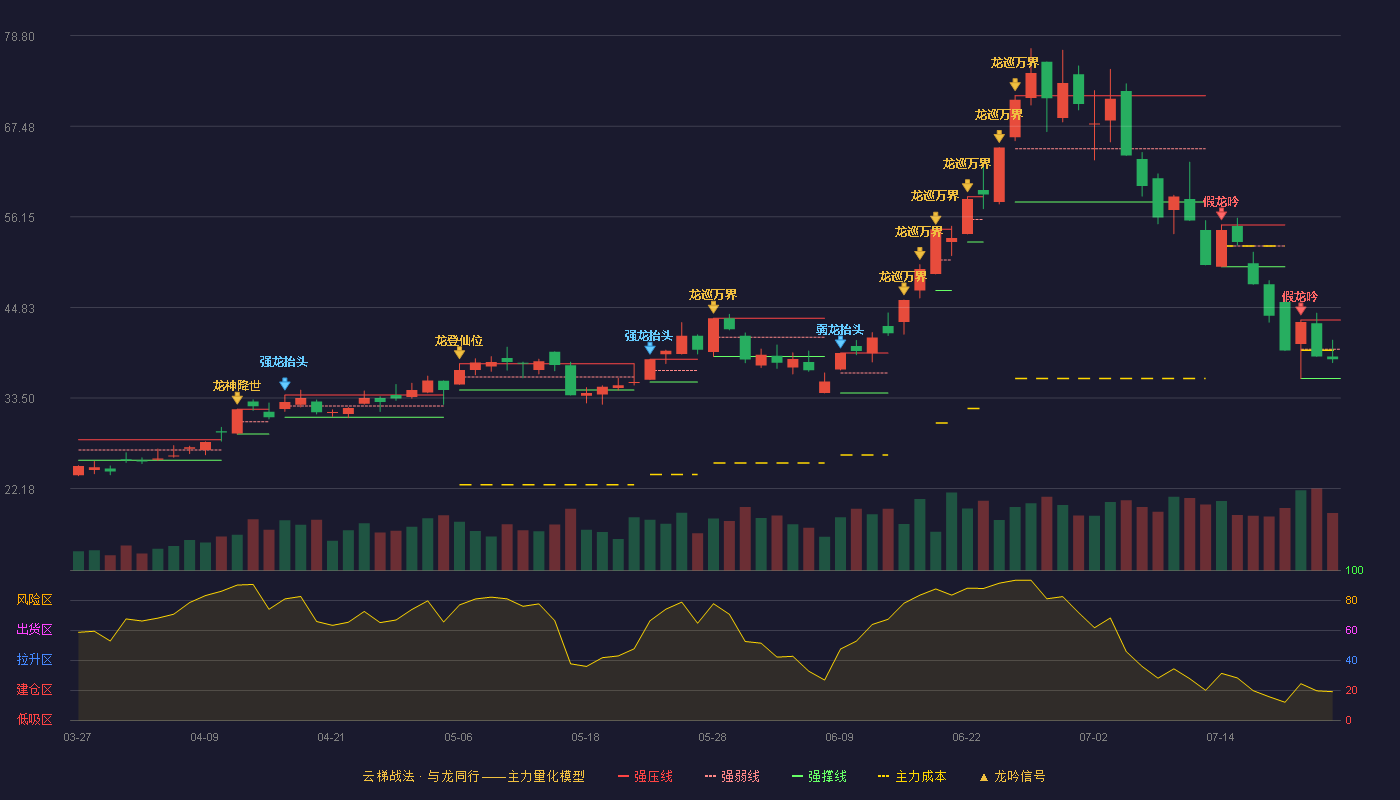This screenshot has width=1400, height=800.
Task: Click the 05-06 date label
Action: click(458, 737)
